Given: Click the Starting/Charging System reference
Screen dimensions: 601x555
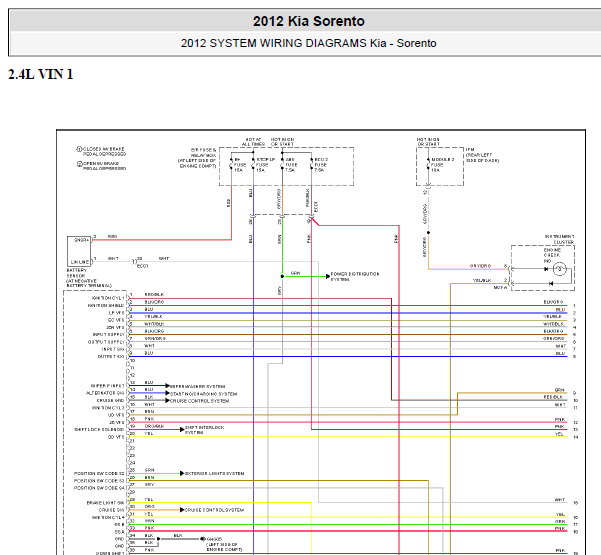Looking at the screenshot, I should [205, 394].
